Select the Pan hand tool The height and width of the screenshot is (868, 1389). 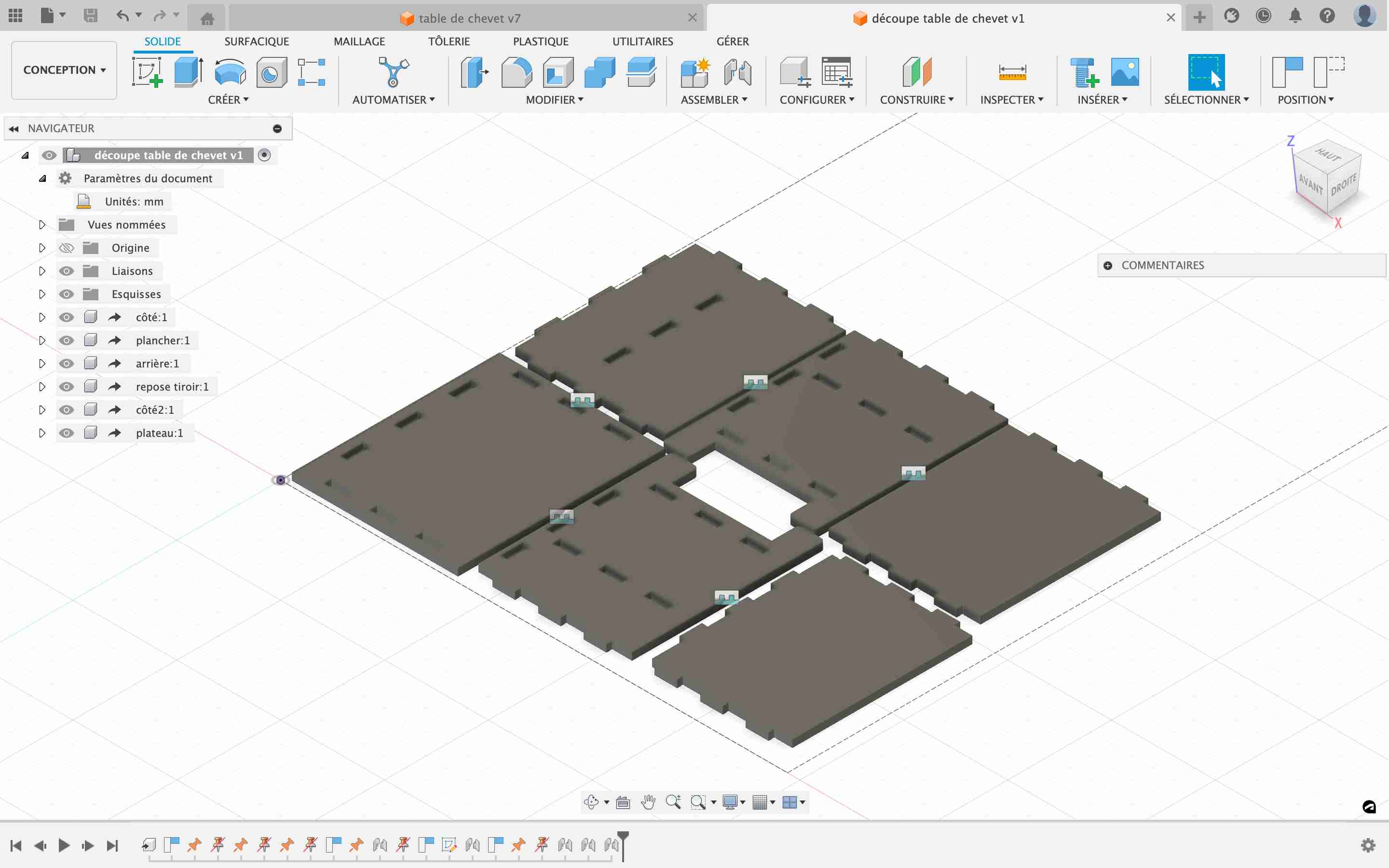pos(648,802)
